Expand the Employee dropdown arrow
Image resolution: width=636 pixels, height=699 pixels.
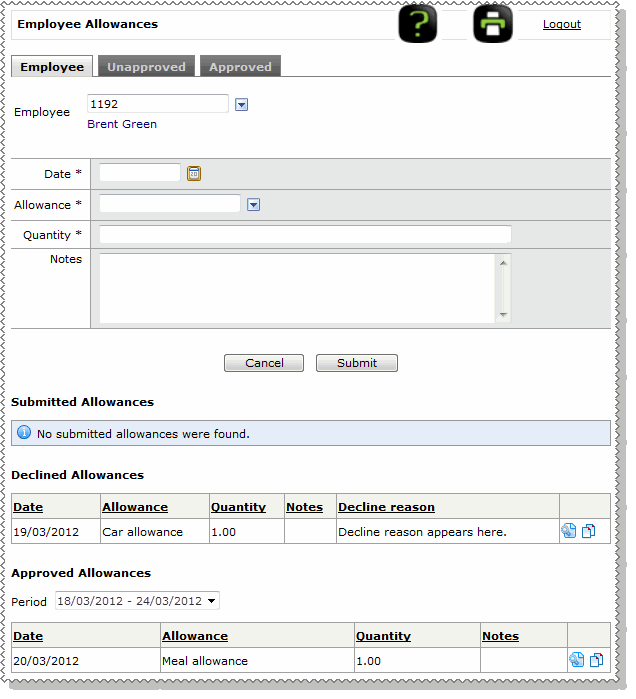point(241,104)
